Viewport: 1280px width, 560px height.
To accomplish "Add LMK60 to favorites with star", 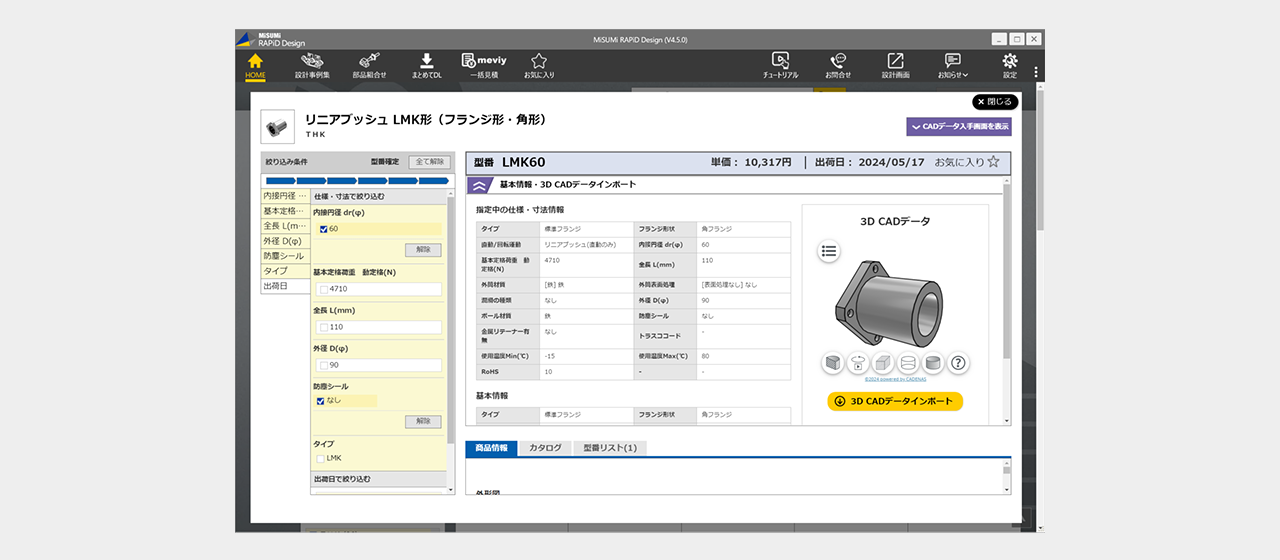I will click(x=993, y=162).
